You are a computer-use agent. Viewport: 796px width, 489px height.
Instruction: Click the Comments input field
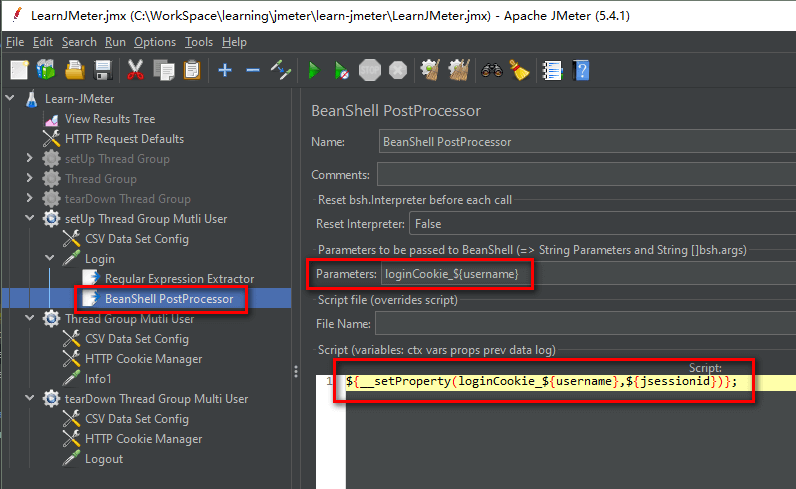coord(586,175)
